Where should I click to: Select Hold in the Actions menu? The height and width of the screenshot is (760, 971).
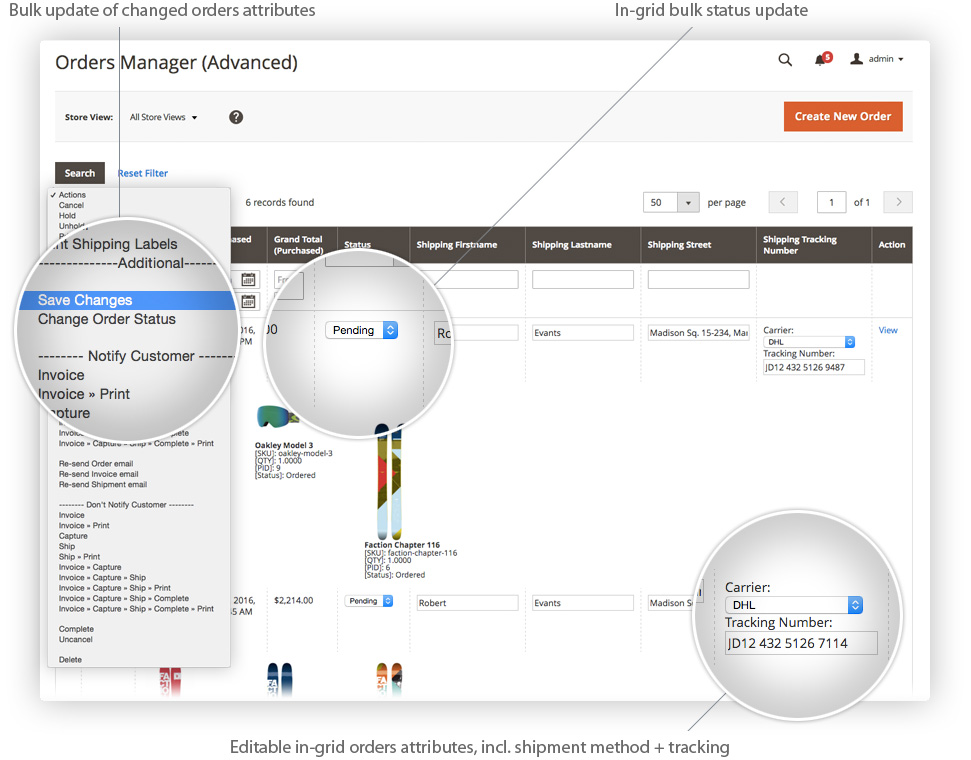click(67, 216)
